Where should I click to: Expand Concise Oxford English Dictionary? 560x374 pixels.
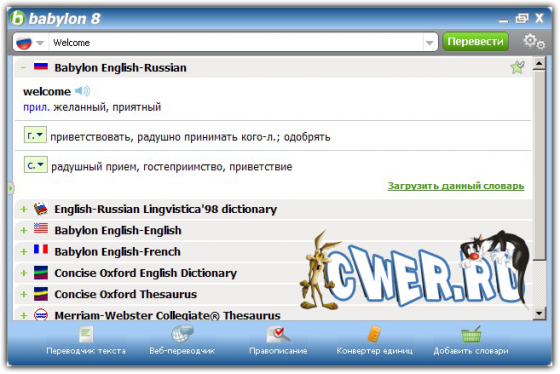coord(24,273)
